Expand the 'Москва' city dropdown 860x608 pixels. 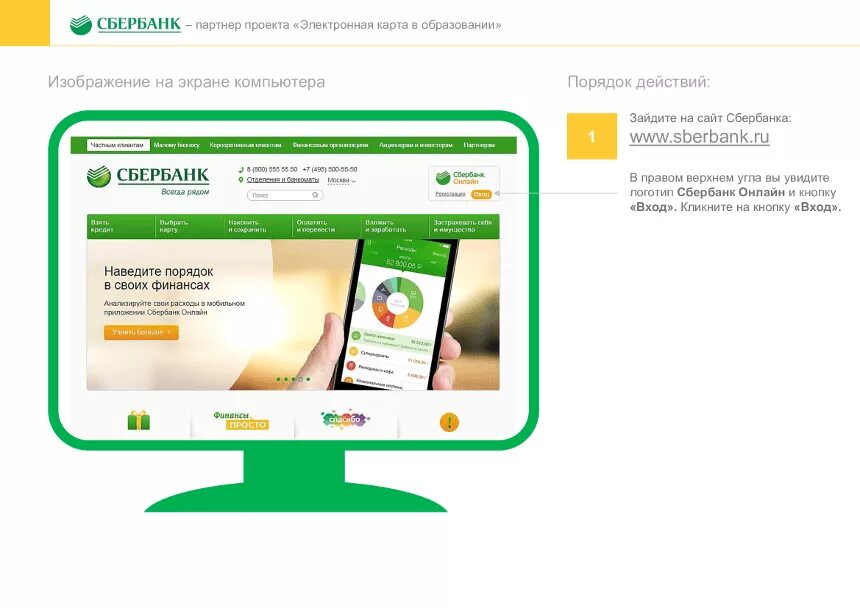[342, 180]
